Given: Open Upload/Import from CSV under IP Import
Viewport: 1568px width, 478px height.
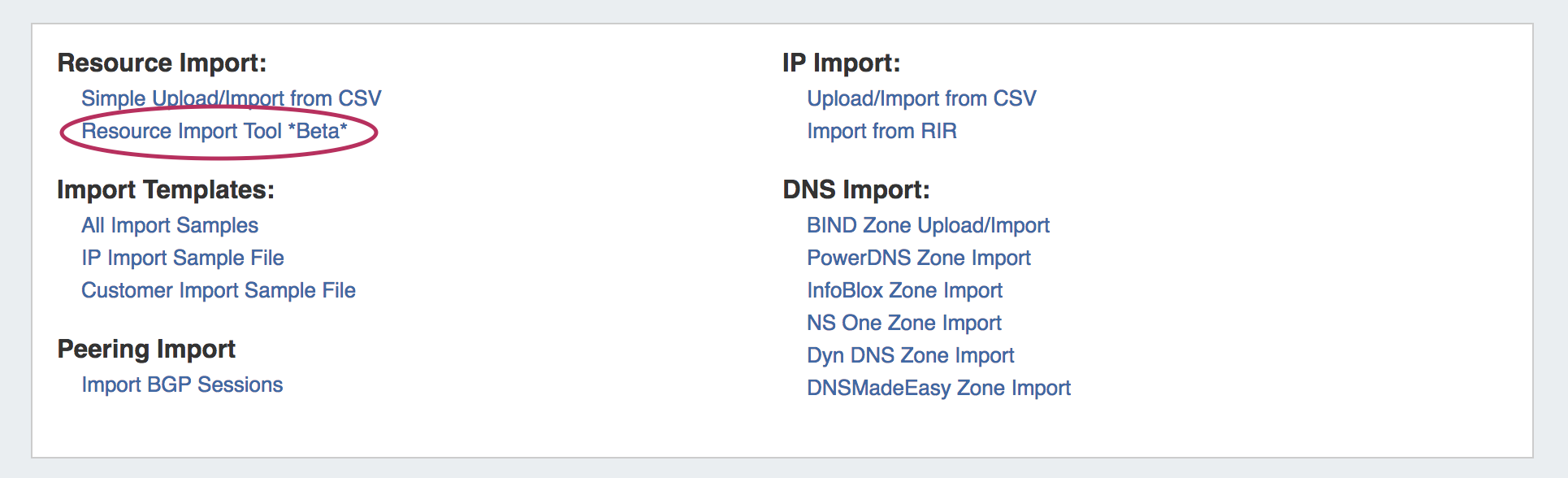Looking at the screenshot, I should click(921, 98).
